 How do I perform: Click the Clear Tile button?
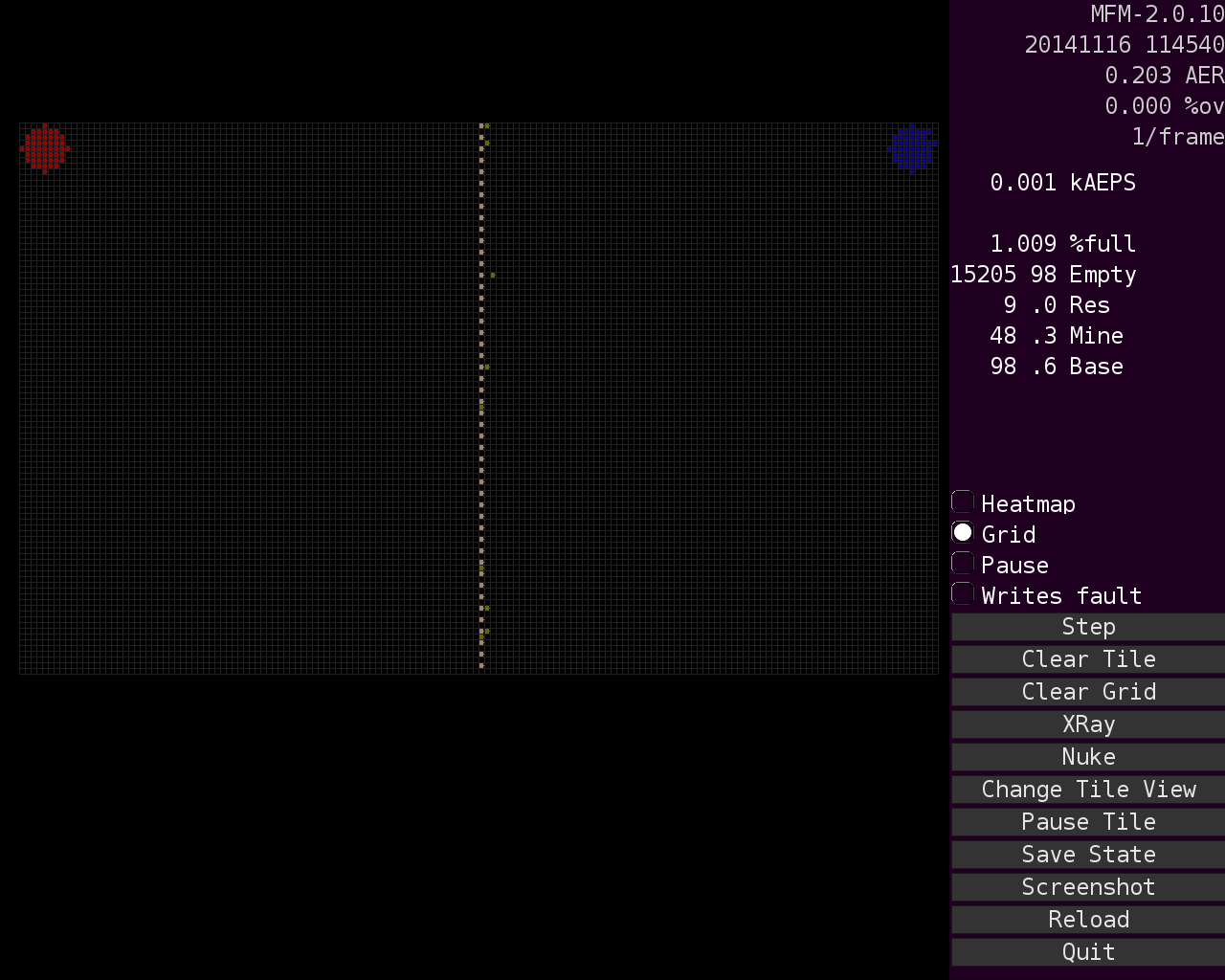pos(1088,659)
